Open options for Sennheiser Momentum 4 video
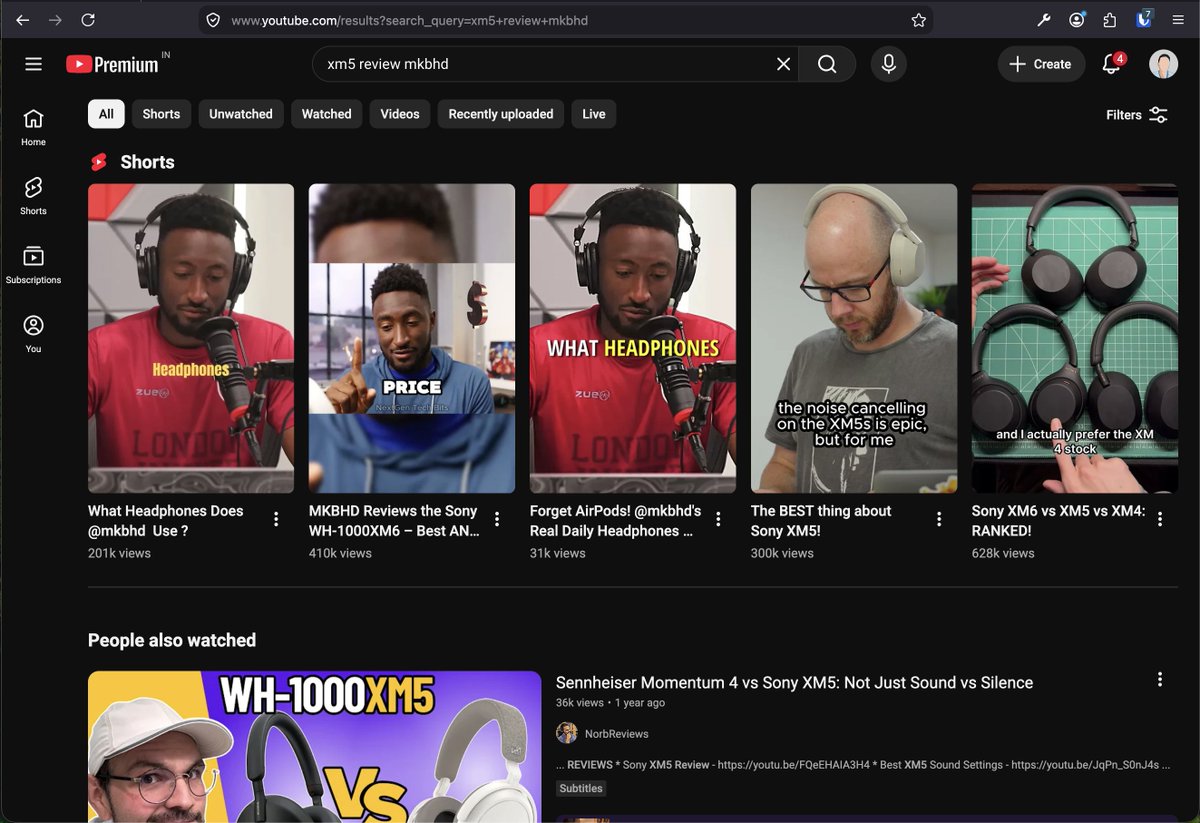Viewport: 1200px width, 823px height. [x=1160, y=680]
